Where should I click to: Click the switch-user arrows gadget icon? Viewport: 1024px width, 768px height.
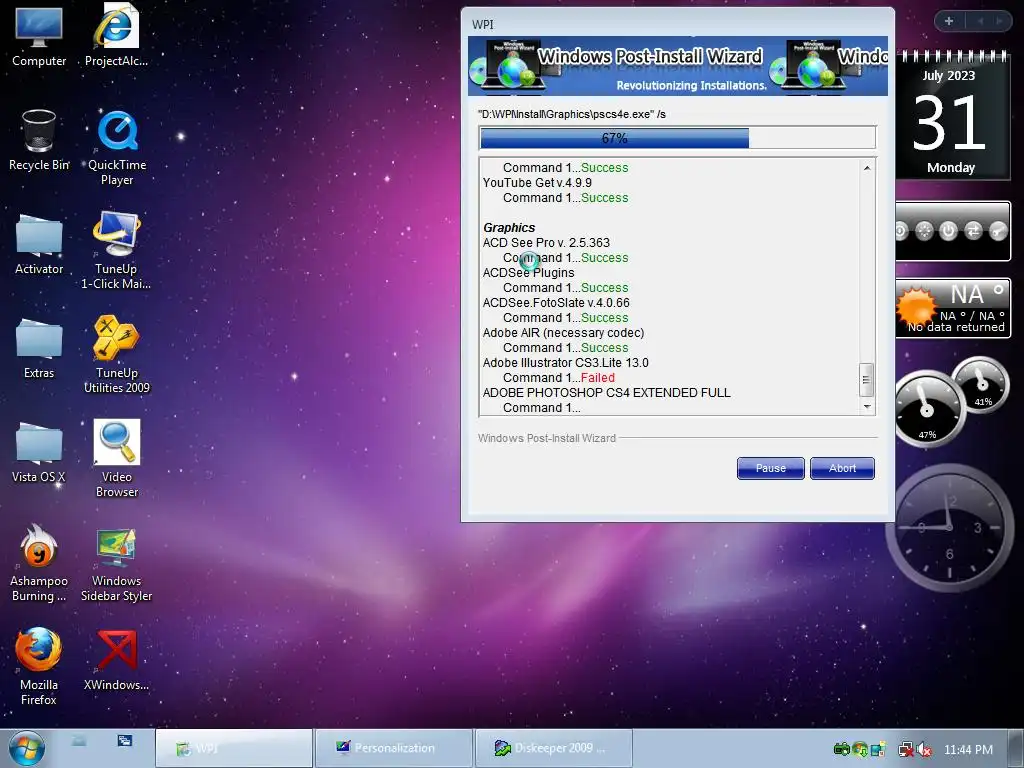point(973,231)
